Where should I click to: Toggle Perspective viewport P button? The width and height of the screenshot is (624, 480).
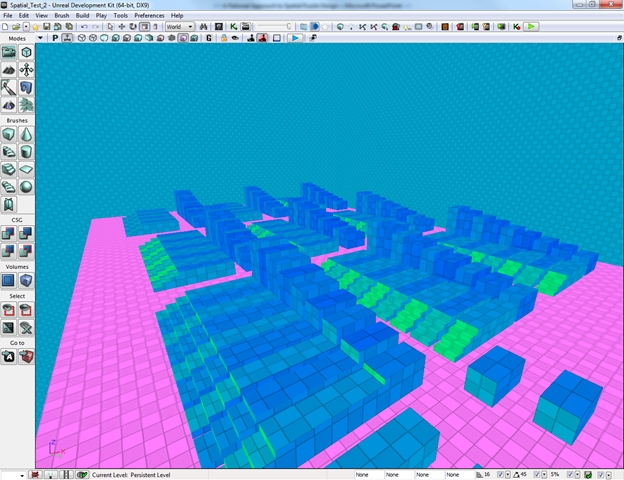pos(55,38)
